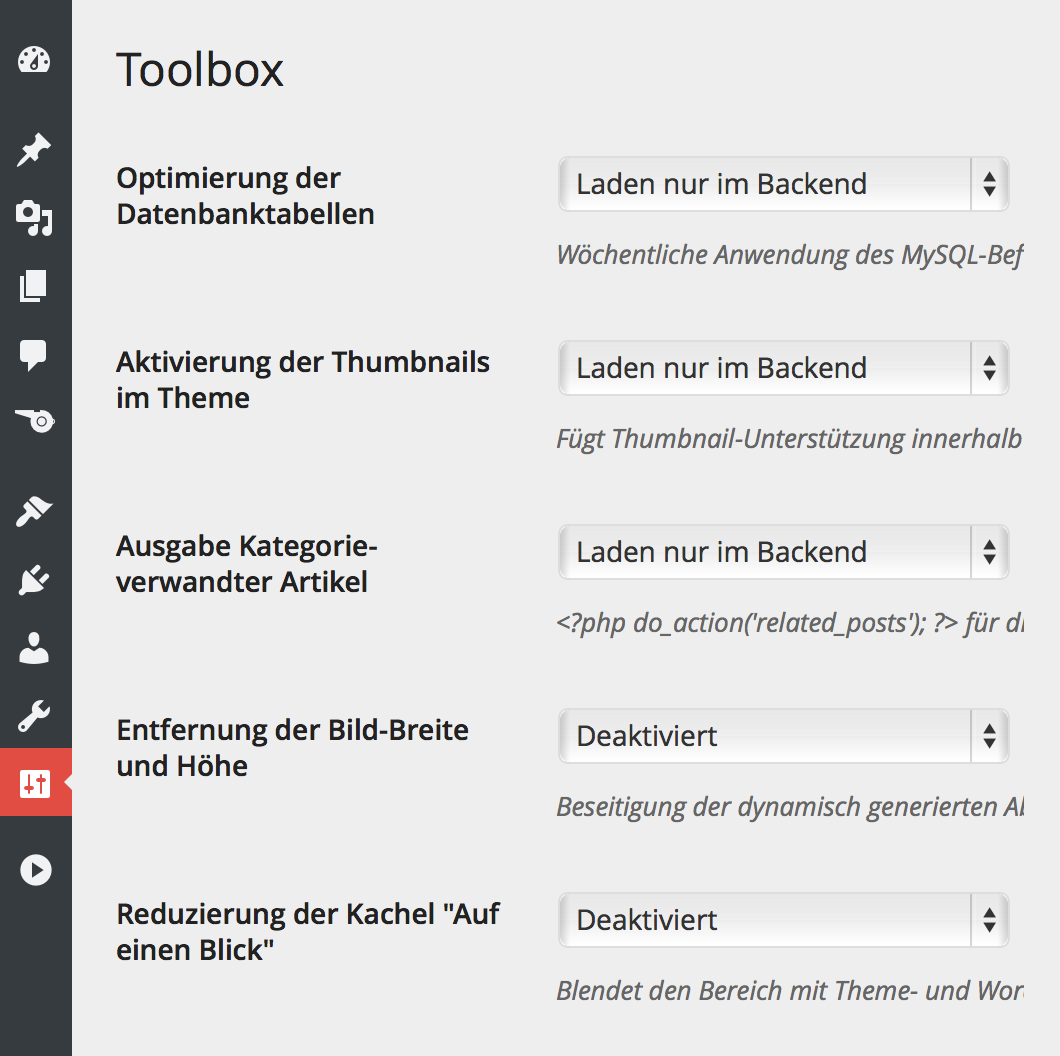The height and width of the screenshot is (1056, 1060).
Task: Click the collapse menu play icon
Action: (x=36, y=870)
